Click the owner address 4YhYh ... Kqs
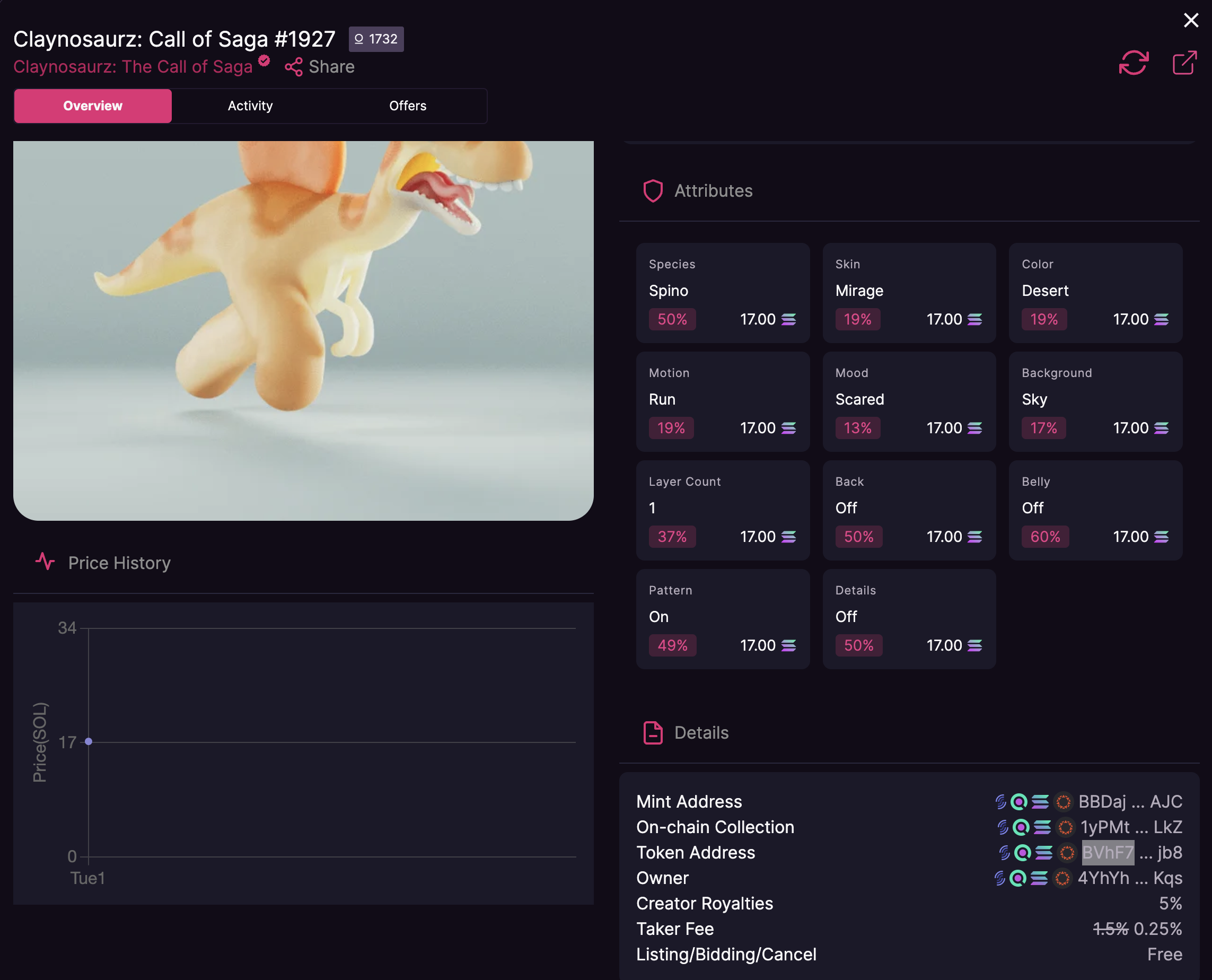The height and width of the screenshot is (980, 1212). (1130, 878)
